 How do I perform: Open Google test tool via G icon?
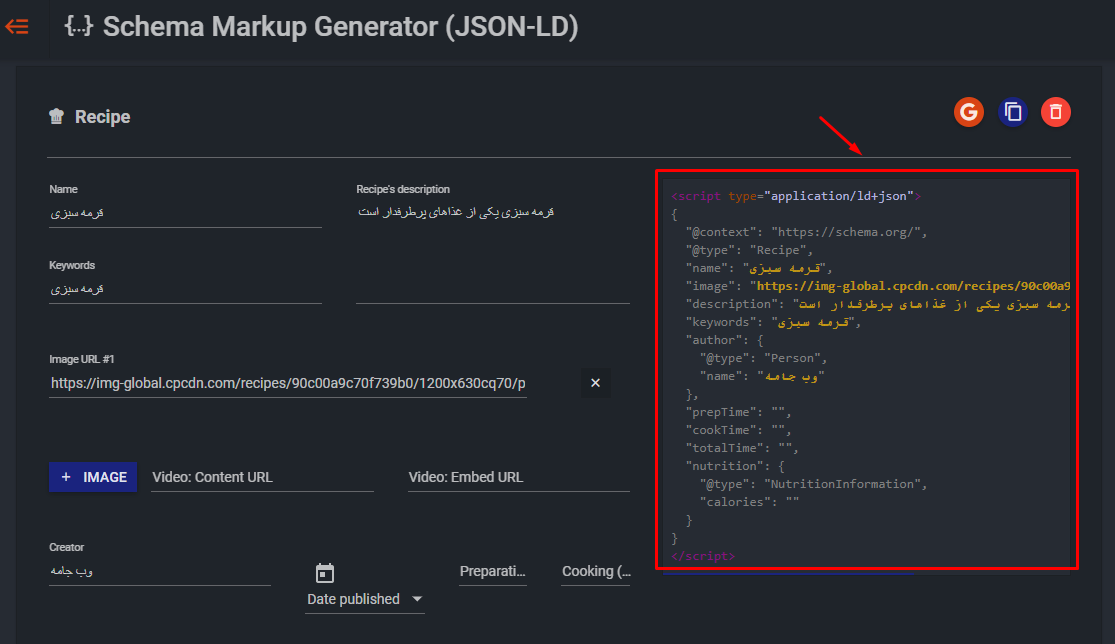(x=969, y=112)
